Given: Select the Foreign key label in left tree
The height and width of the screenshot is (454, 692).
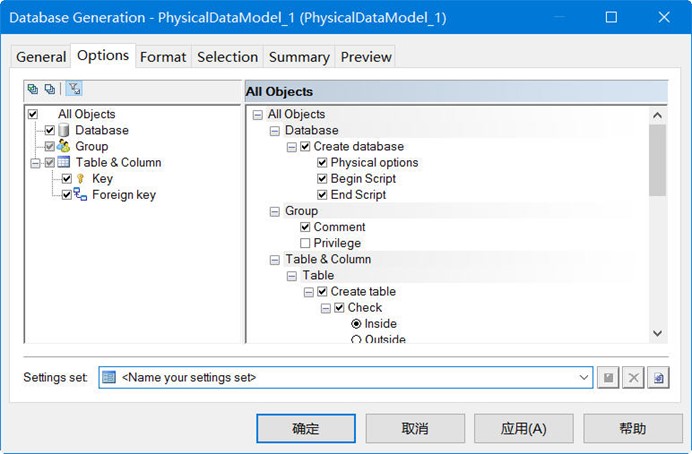Looking at the screenshot, I should (x=124, y=195).
